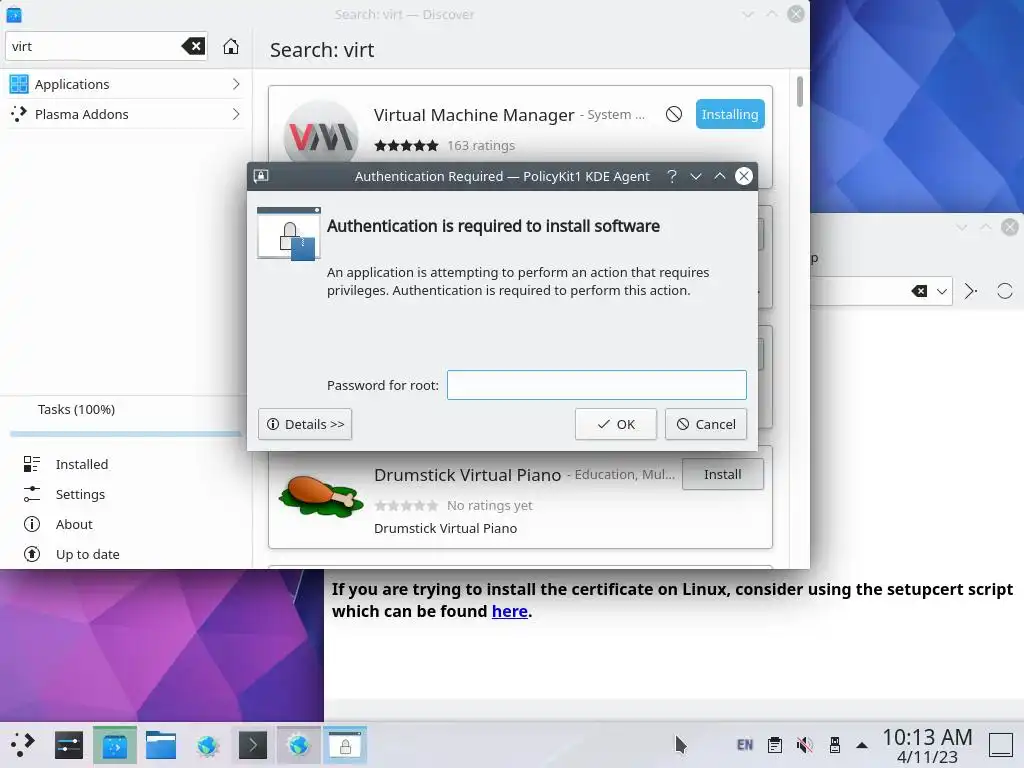The height and width of the screenshot is (768, 1024).
Task: Click the lock authentication icon in dialog
Action: 289,233
